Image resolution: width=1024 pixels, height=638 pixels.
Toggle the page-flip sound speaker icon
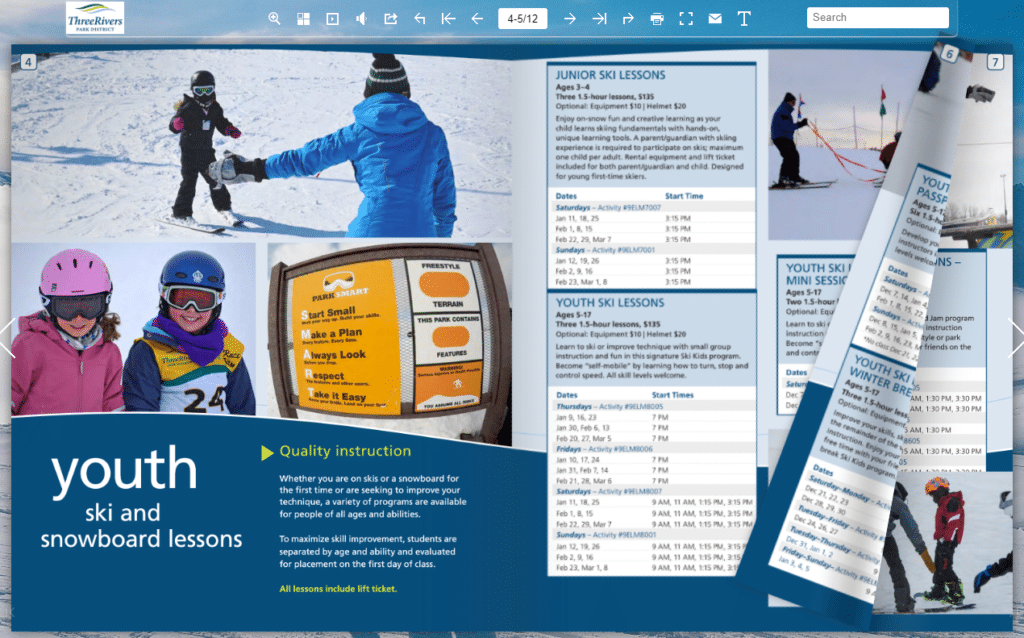tap(361, 18)
